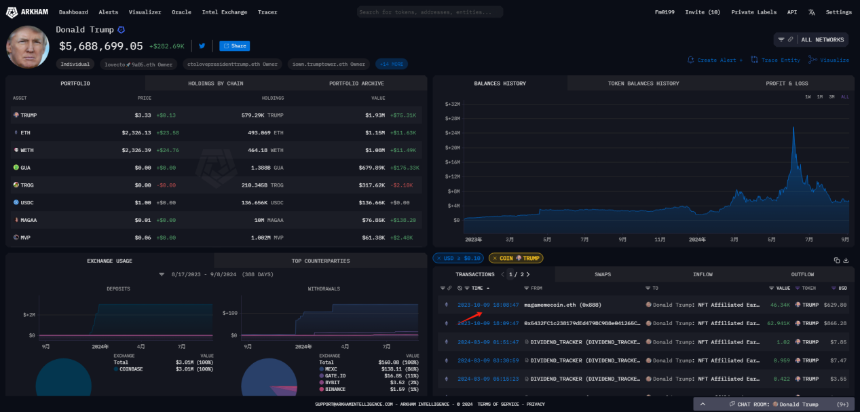
Task: Download transactions using the download icon
Action: [846, 260]
